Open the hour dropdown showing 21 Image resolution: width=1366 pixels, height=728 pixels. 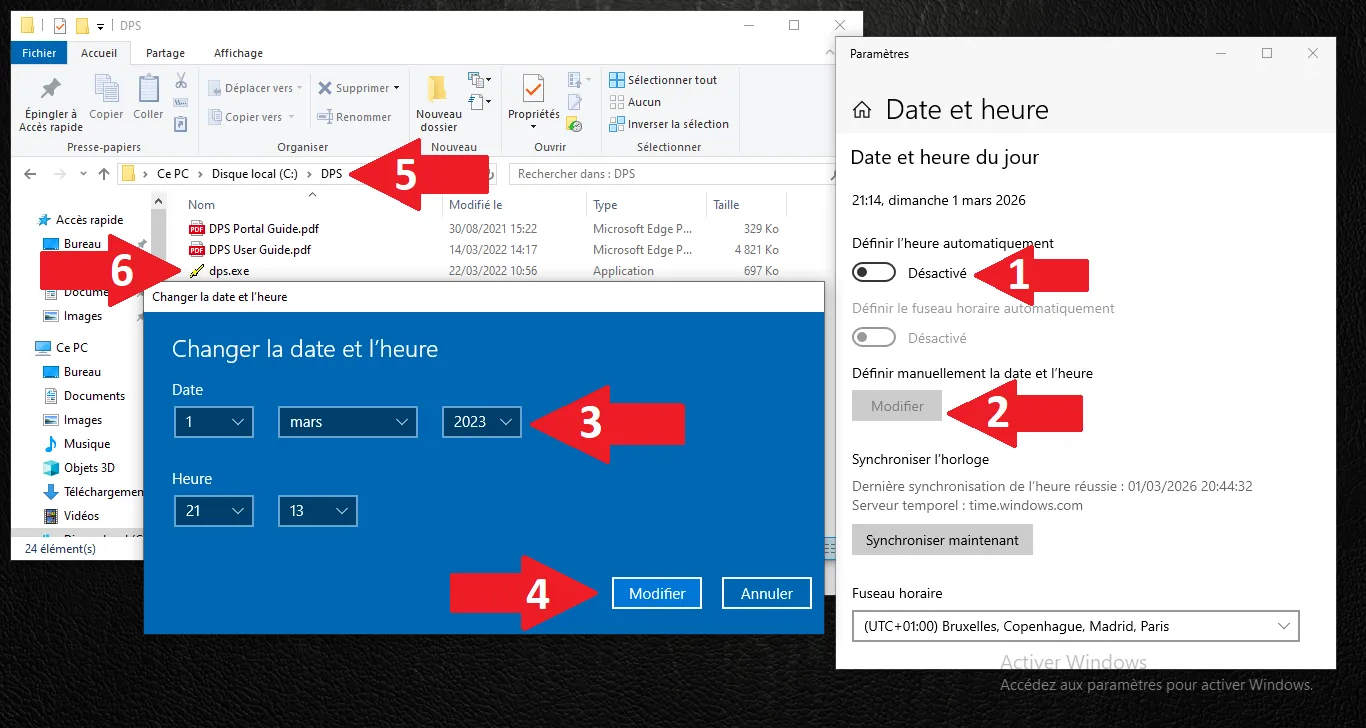point(213,511)
